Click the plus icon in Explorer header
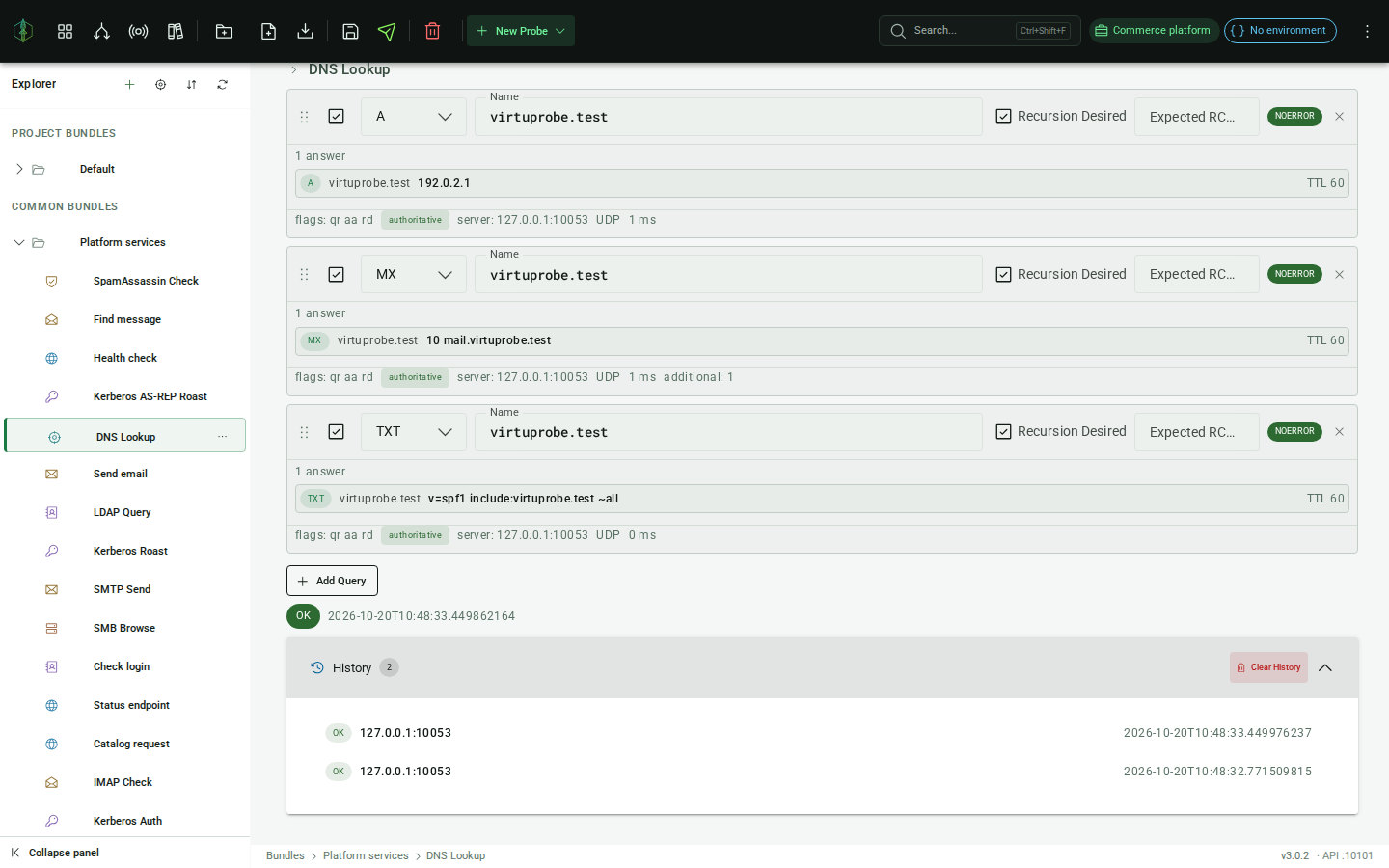This screenshot has height=868, width=1389. coord(129,84)
